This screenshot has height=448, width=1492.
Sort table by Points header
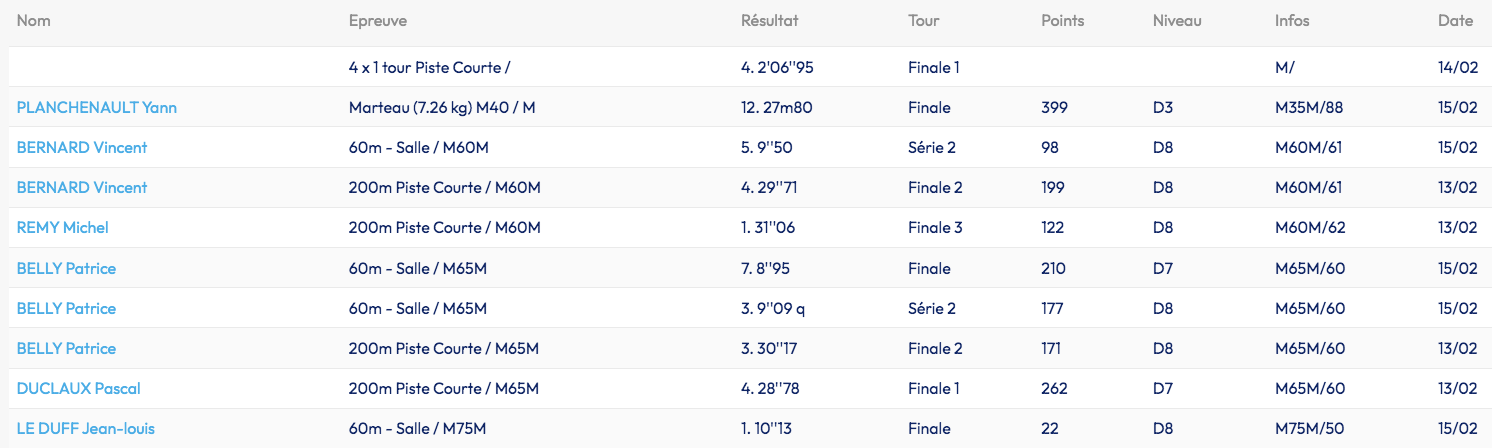(x=1062, y=21)
